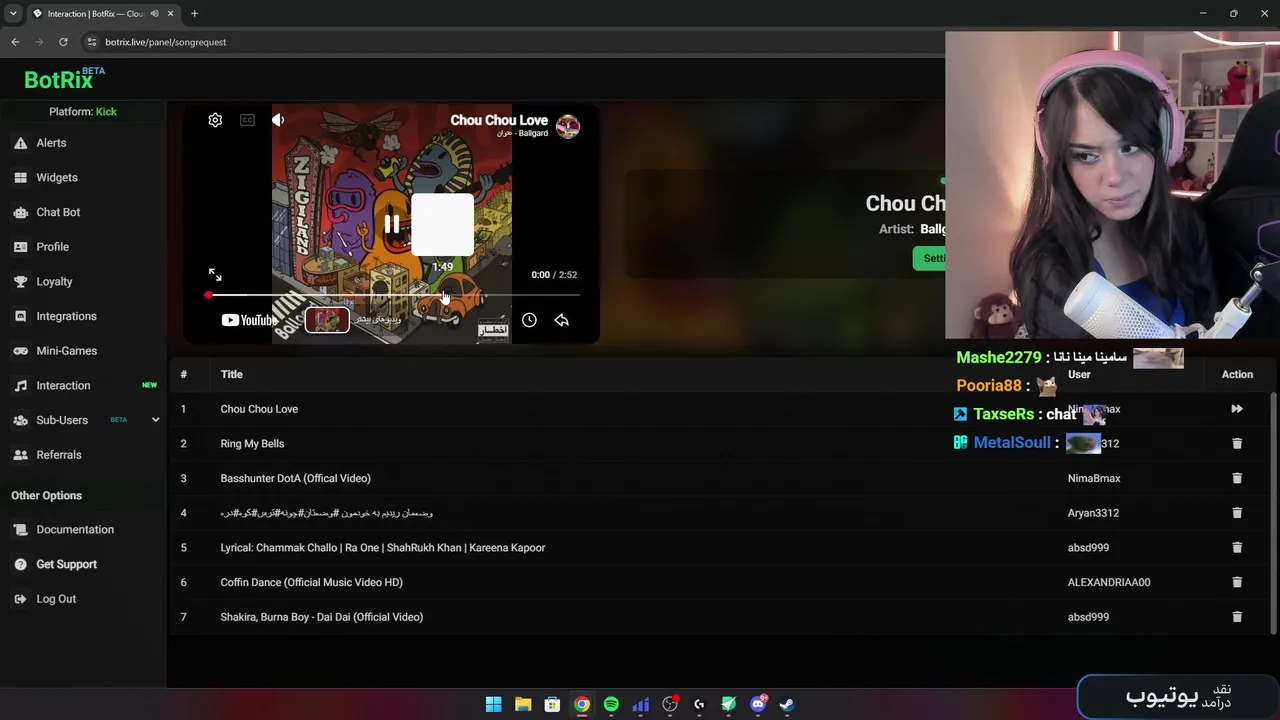
Task: Mute the video player volume
Action: pos(278,120)
